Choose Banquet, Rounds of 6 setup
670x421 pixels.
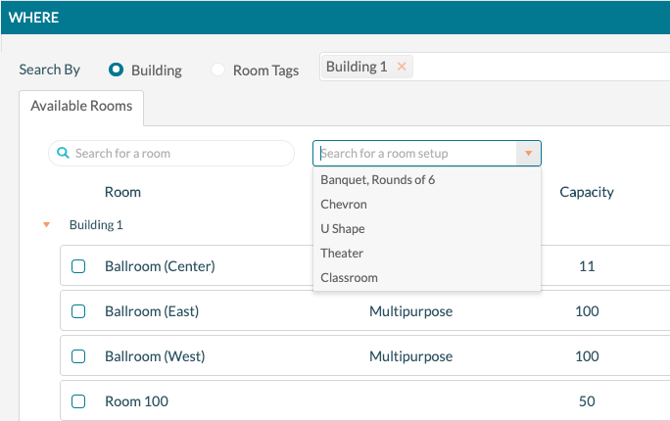pyautogui.click(x=377, y=180)
